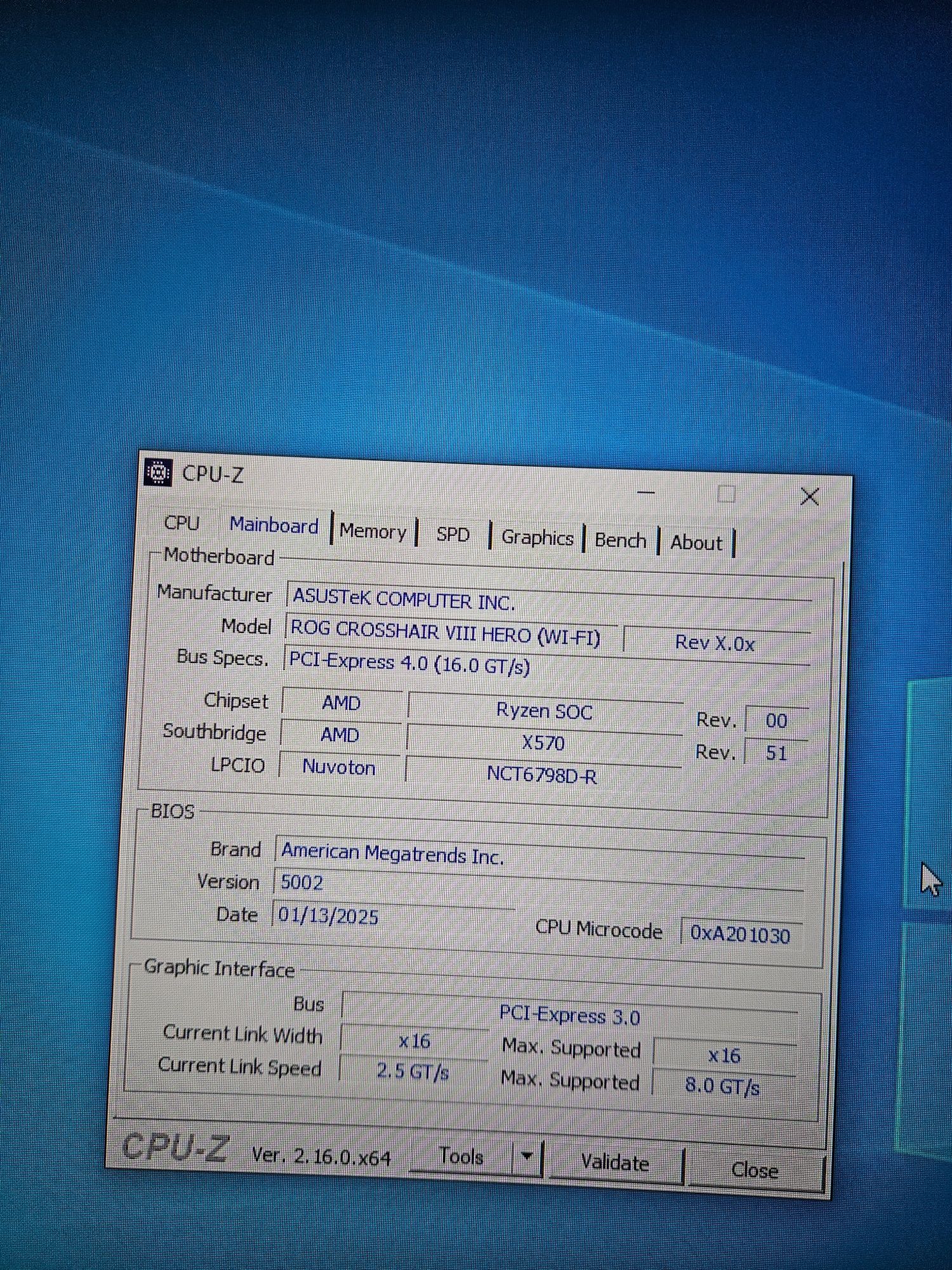This screenshot has height=1270, width=952.
Task: Minimize the CPU-Z window
Action: (x=645, y=492)
